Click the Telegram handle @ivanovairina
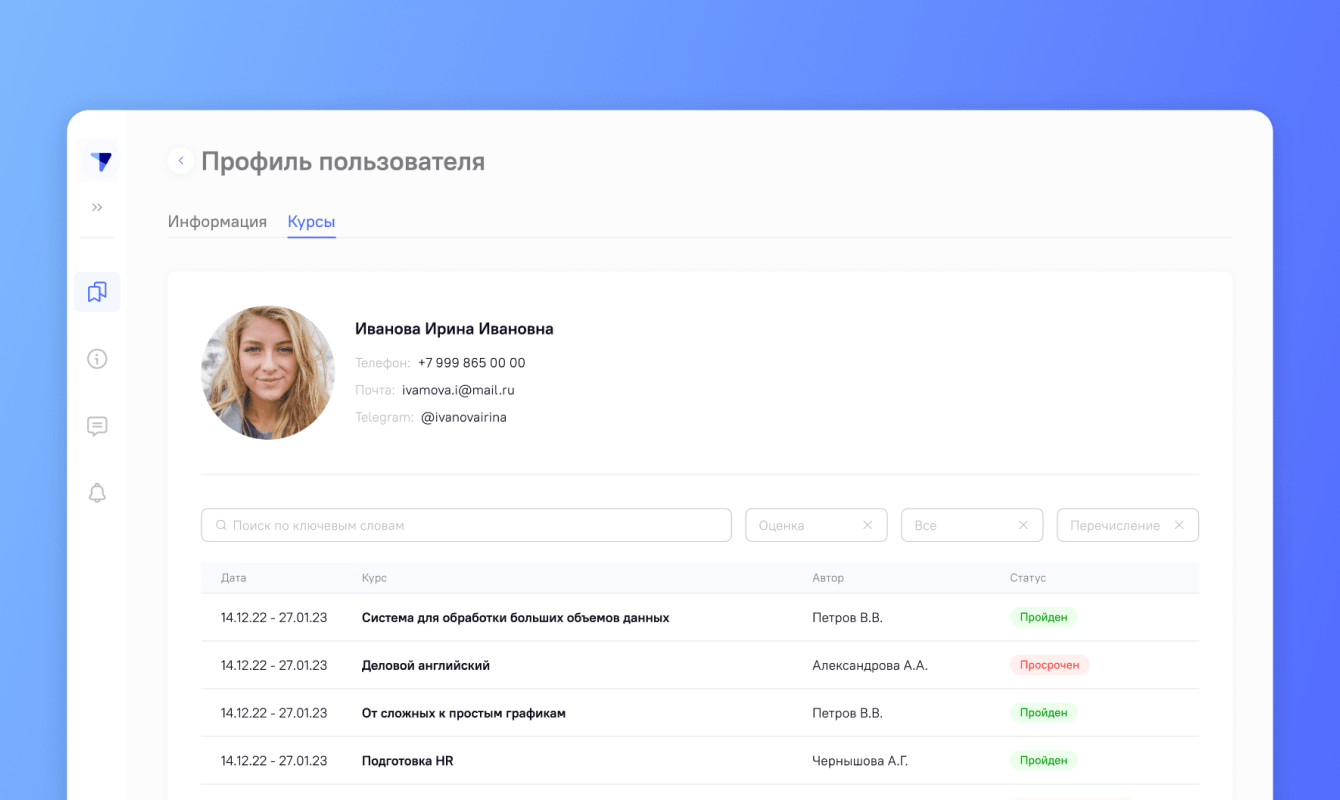Viewport: 1340px width, 800px height. click(464, 417)
